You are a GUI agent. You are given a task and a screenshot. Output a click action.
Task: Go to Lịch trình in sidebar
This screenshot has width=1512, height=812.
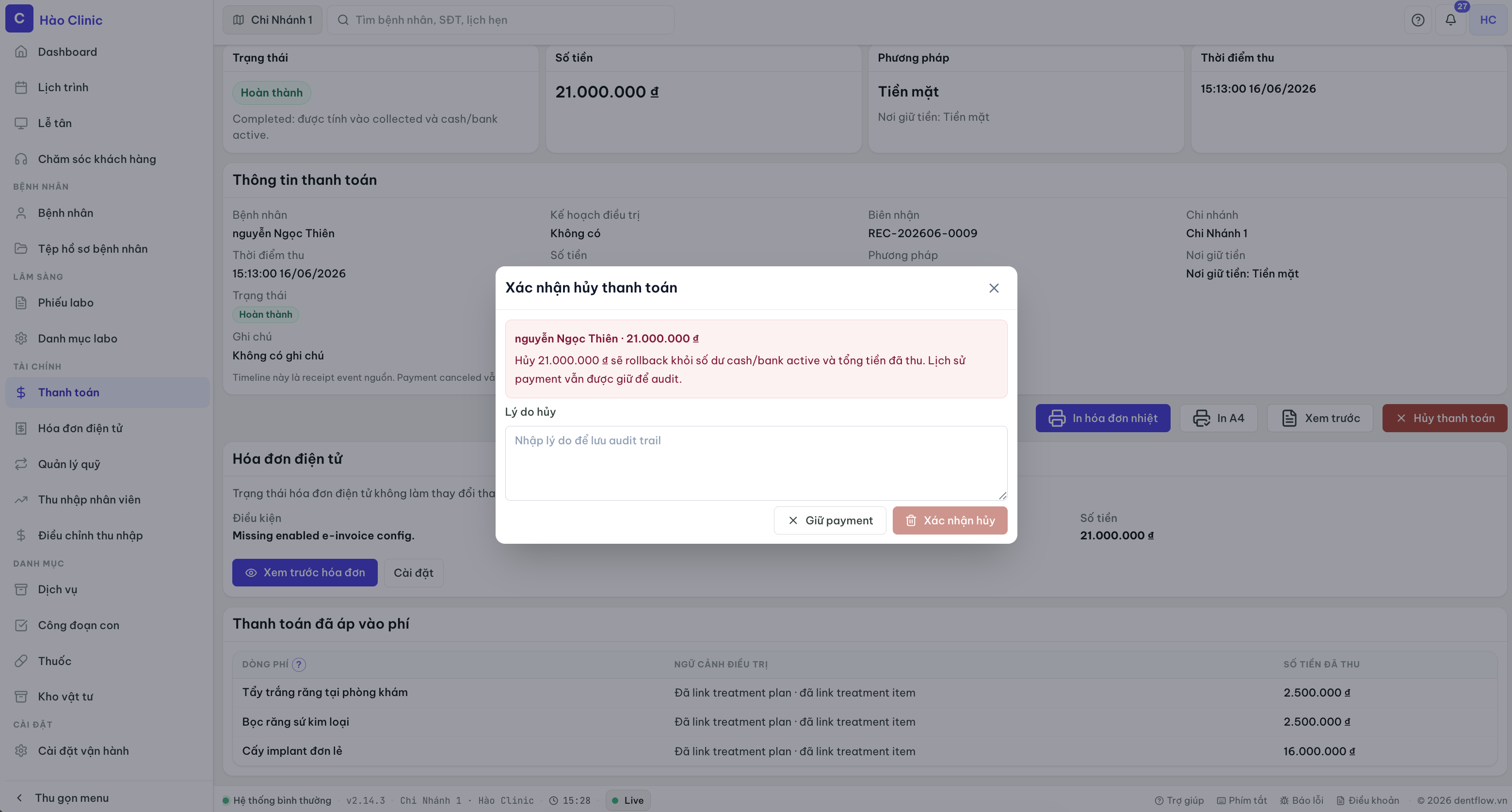point(108,87)
